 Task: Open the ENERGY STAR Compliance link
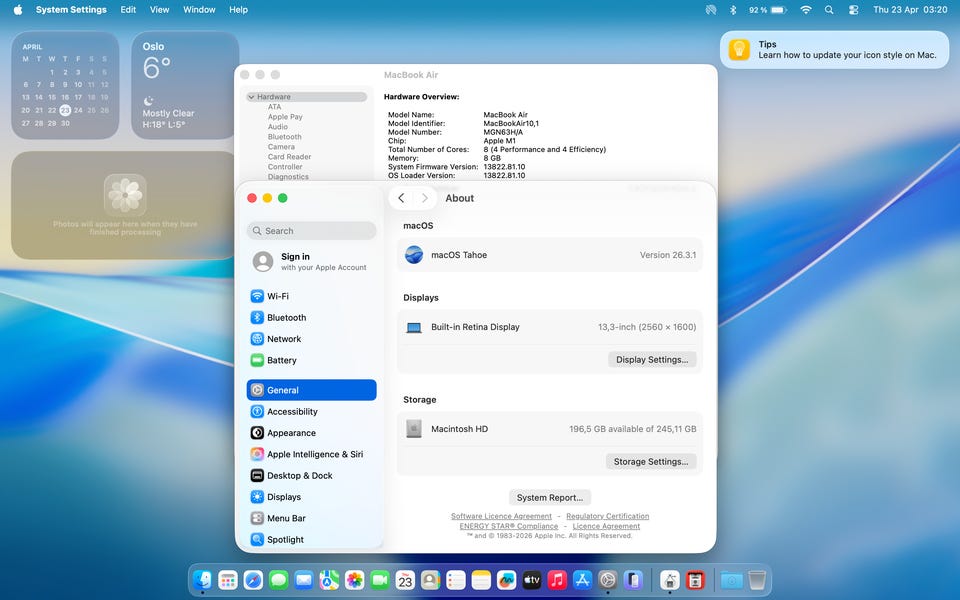(509, 526)
